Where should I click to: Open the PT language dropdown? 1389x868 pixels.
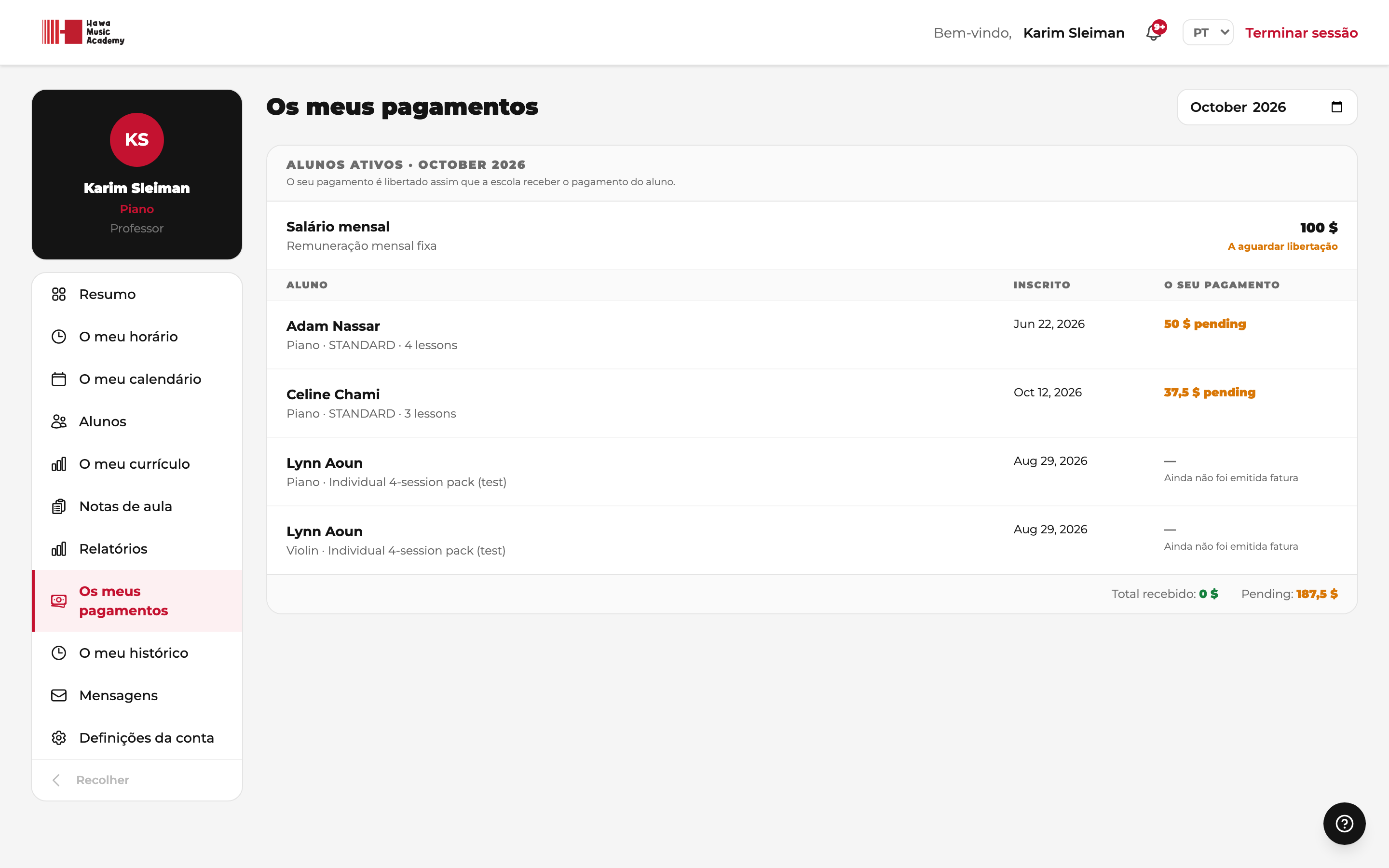pyautogui.click(x=1208, y=32)
